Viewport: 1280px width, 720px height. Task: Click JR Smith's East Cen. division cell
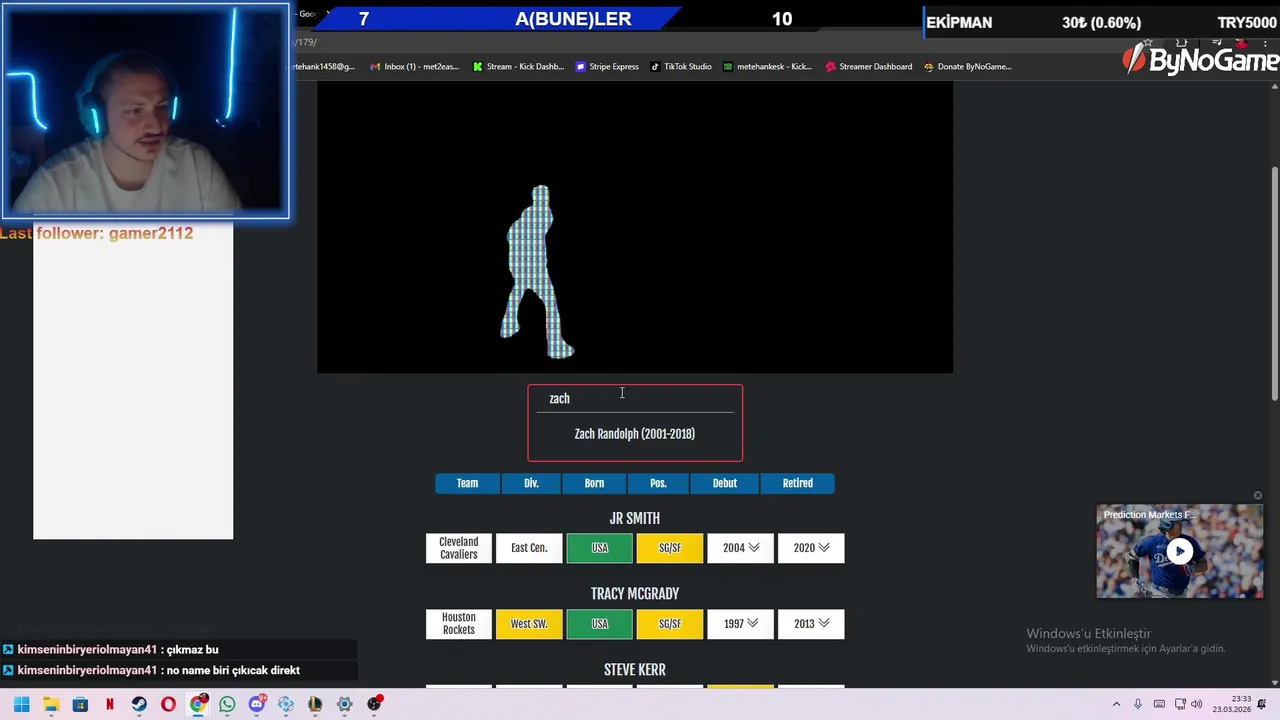(529, 548)
